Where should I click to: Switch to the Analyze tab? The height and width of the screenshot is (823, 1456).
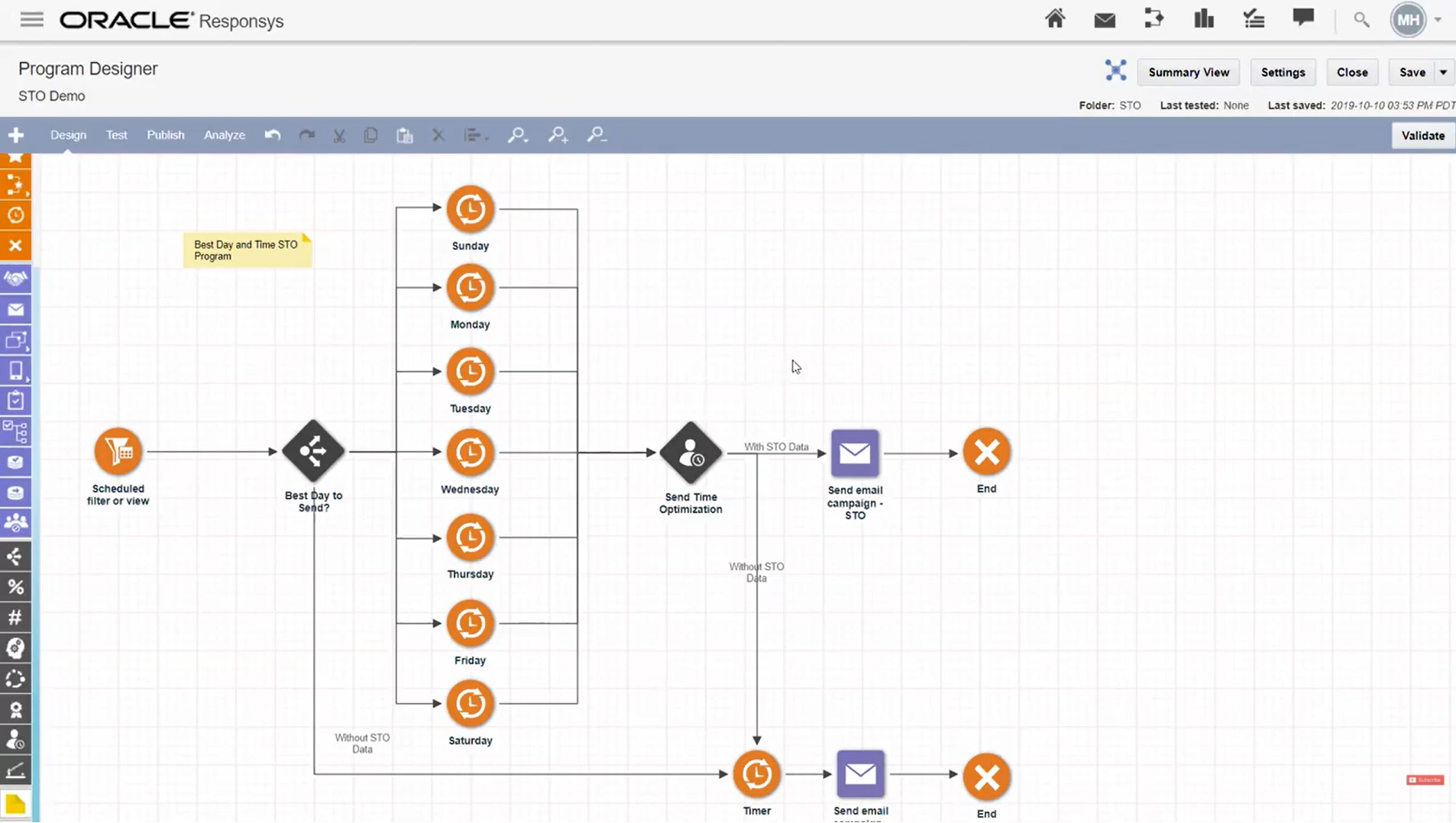(x=225, y=135)
